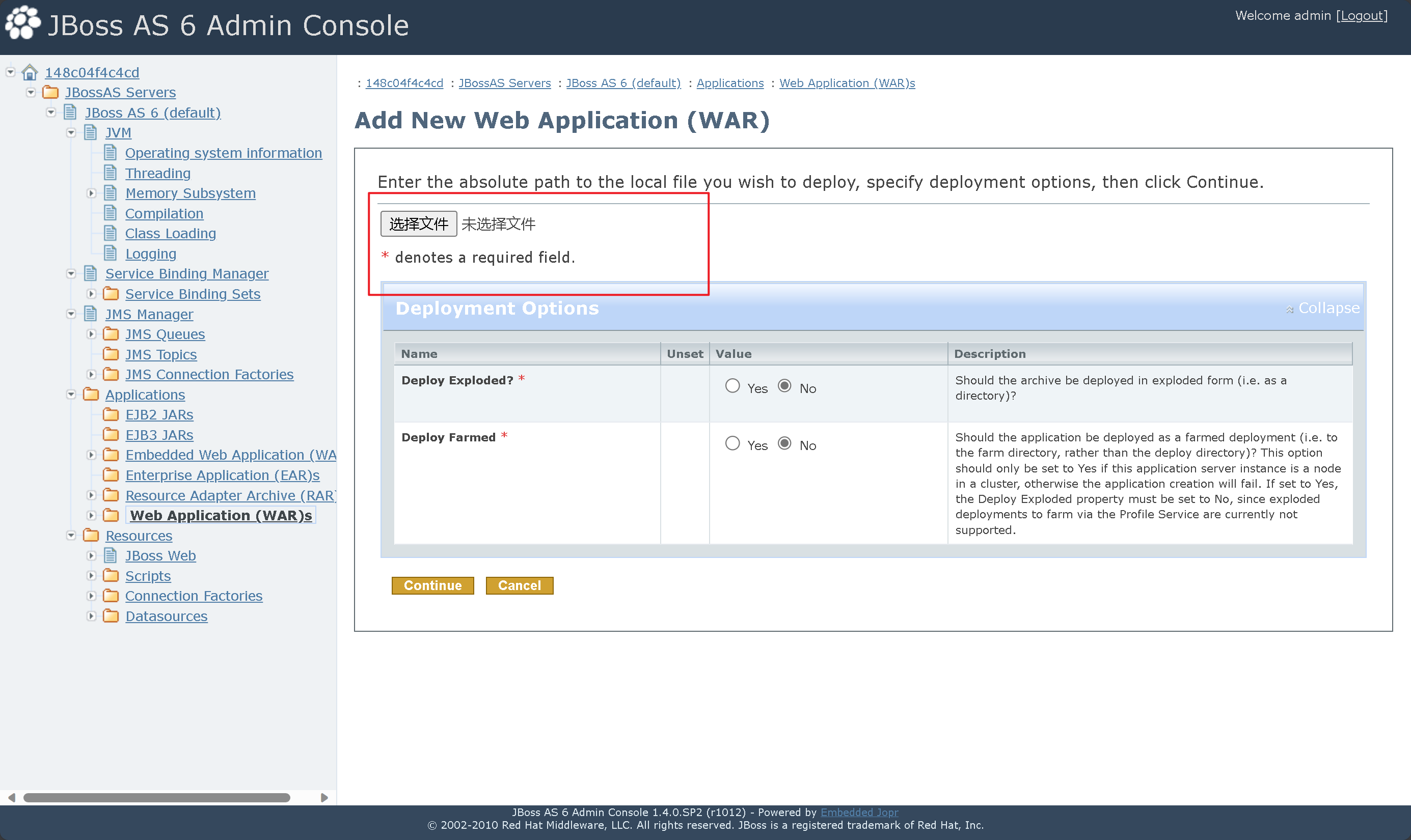
Task: Click the Scripts folder icon
Action: point(111,576)
